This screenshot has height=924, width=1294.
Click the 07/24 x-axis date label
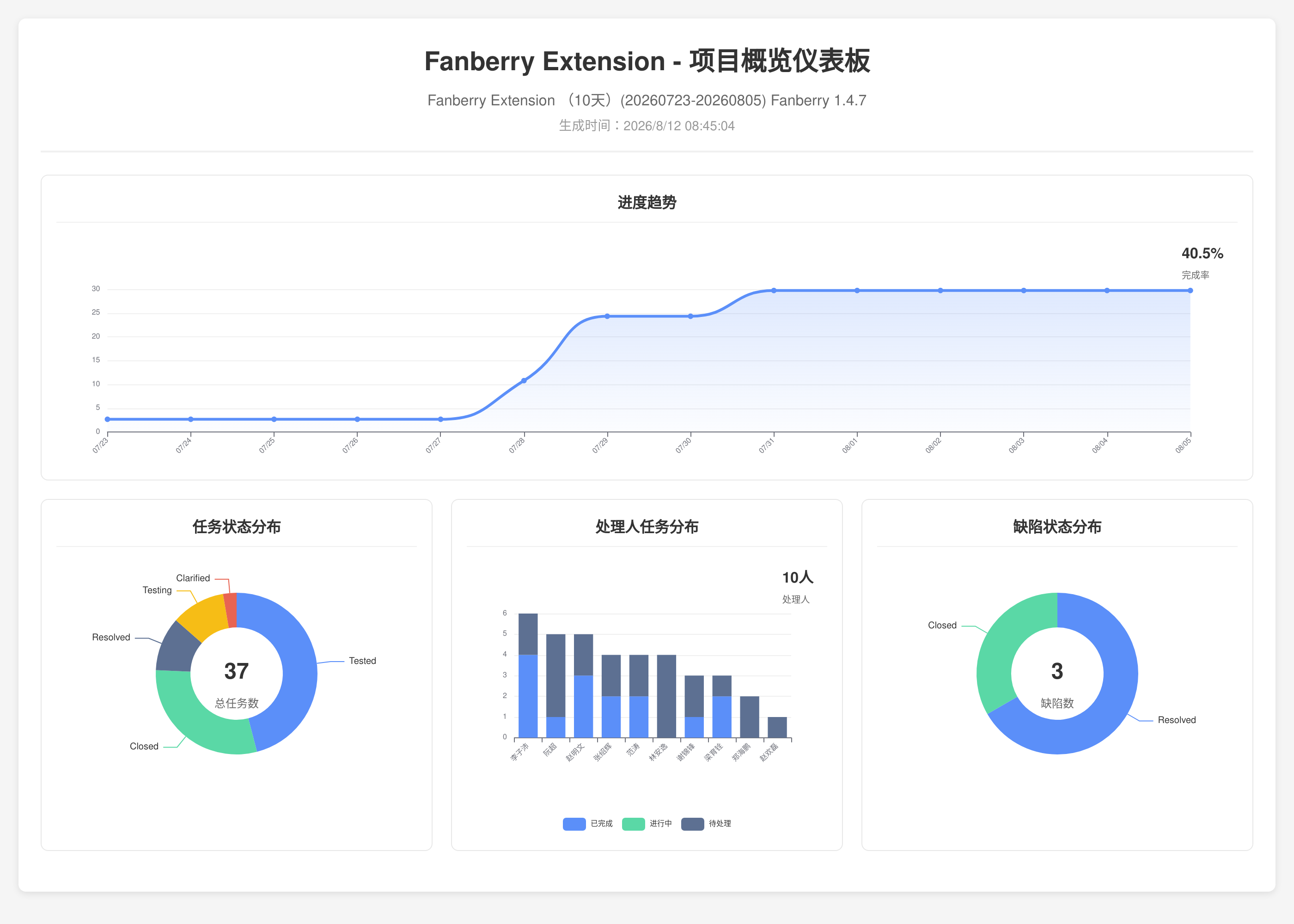[183, 445]
